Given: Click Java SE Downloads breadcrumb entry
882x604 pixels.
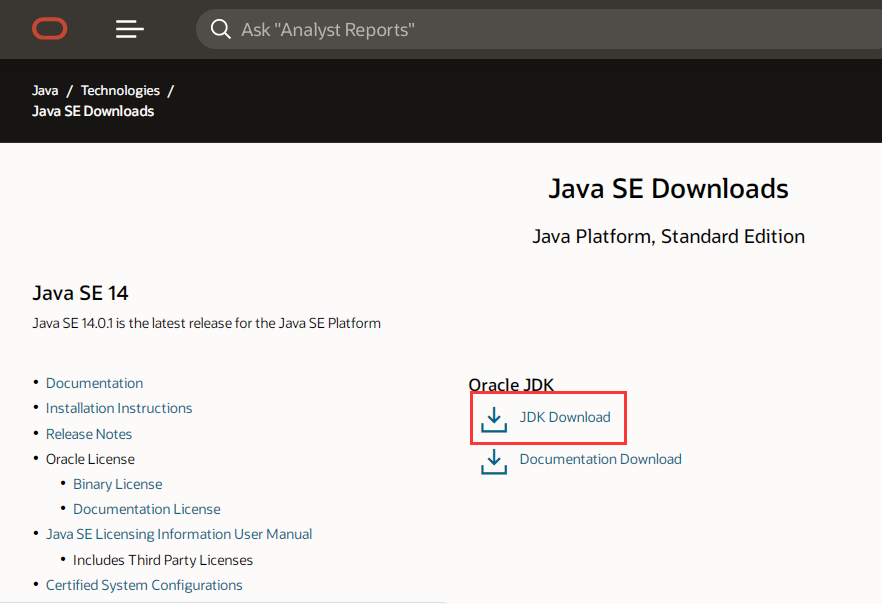Looking at the screenshot, I should [x=93, y=111].
